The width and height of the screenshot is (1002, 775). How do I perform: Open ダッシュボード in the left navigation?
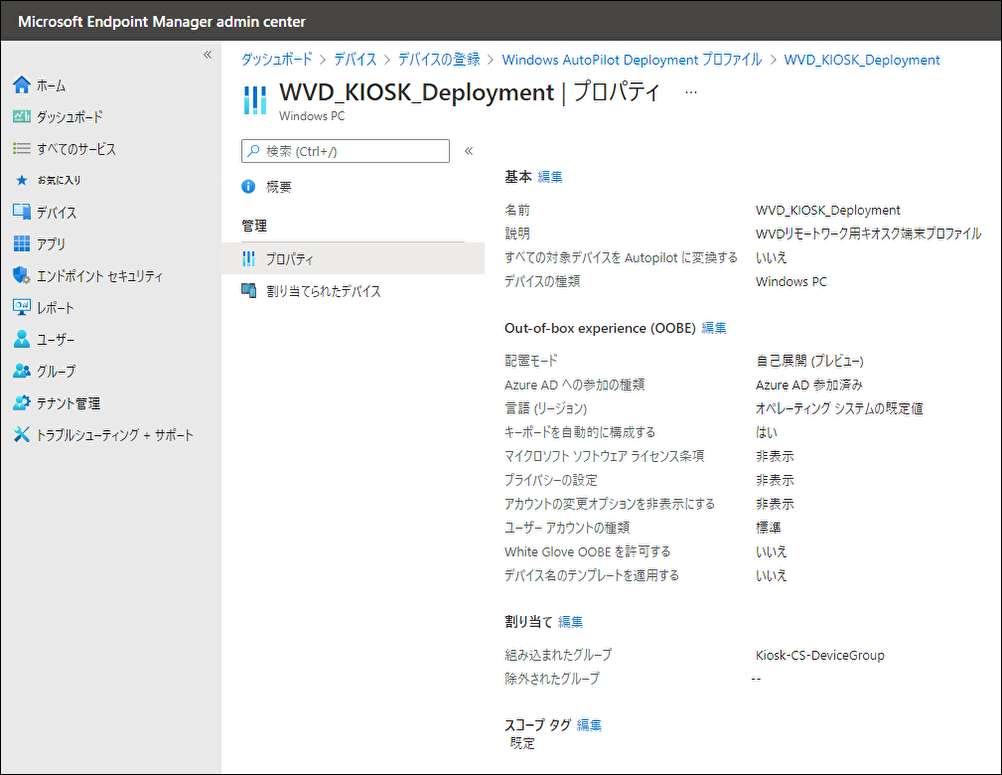[70, 117]
